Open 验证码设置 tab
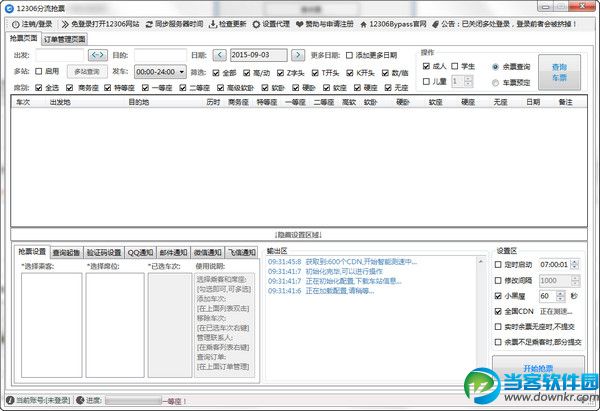 click(104, 253)
